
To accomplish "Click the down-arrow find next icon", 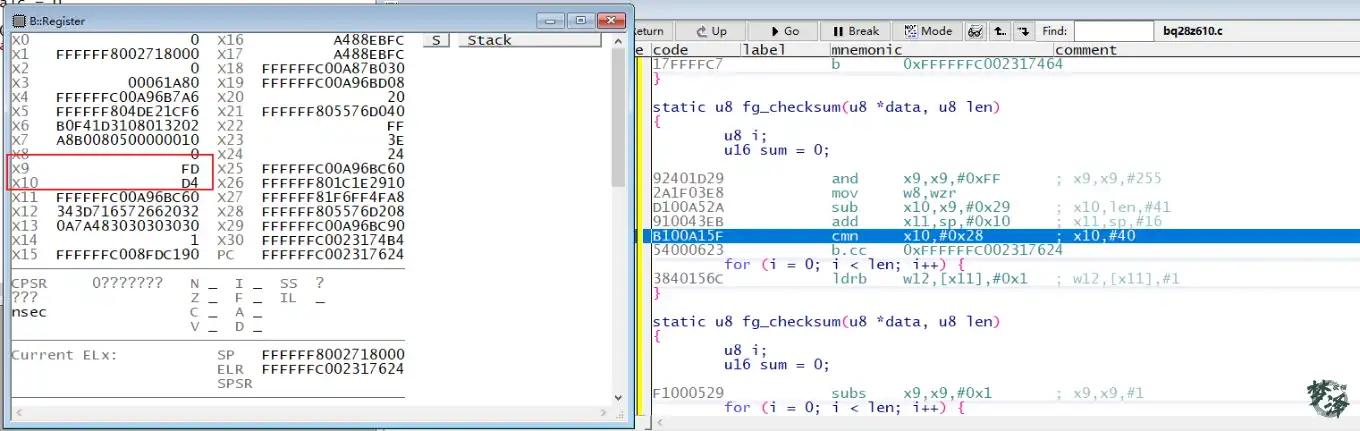I will (x=1022, y=31).
